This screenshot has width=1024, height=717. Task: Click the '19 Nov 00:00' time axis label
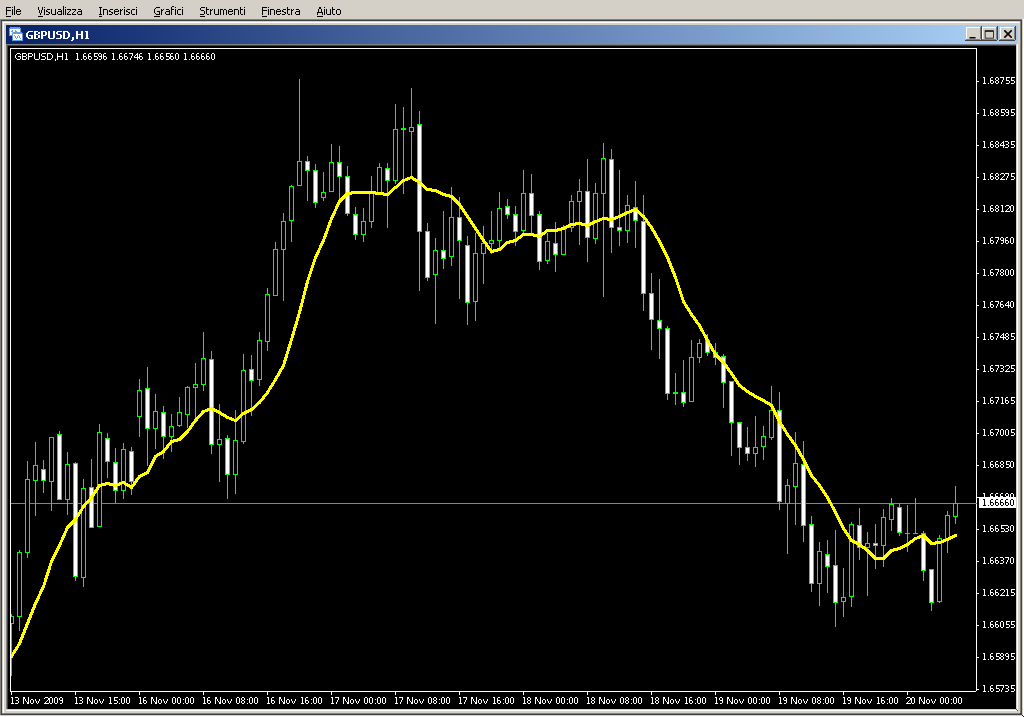[x=742, y=701]
